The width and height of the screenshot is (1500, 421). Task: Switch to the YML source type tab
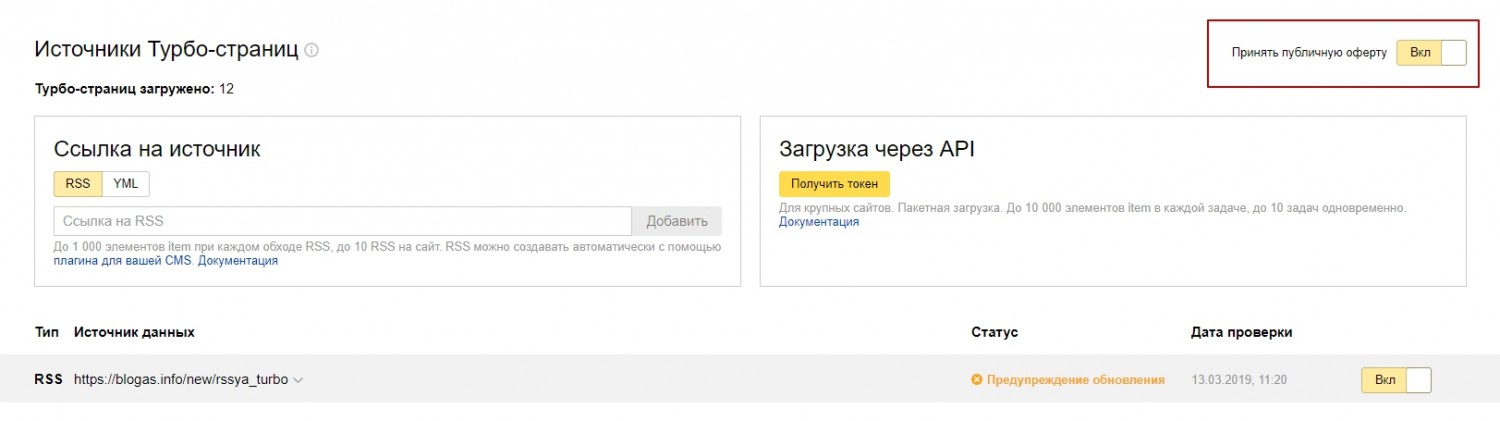point(126,184)
